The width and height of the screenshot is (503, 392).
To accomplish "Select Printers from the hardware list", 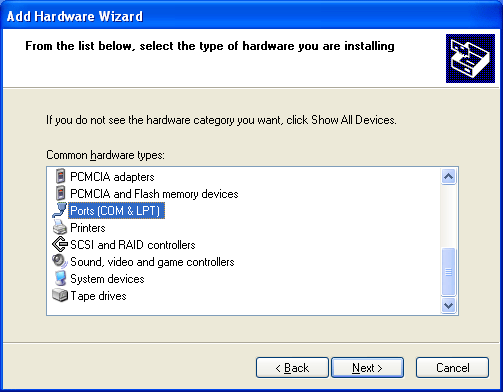I will [88, 228].
